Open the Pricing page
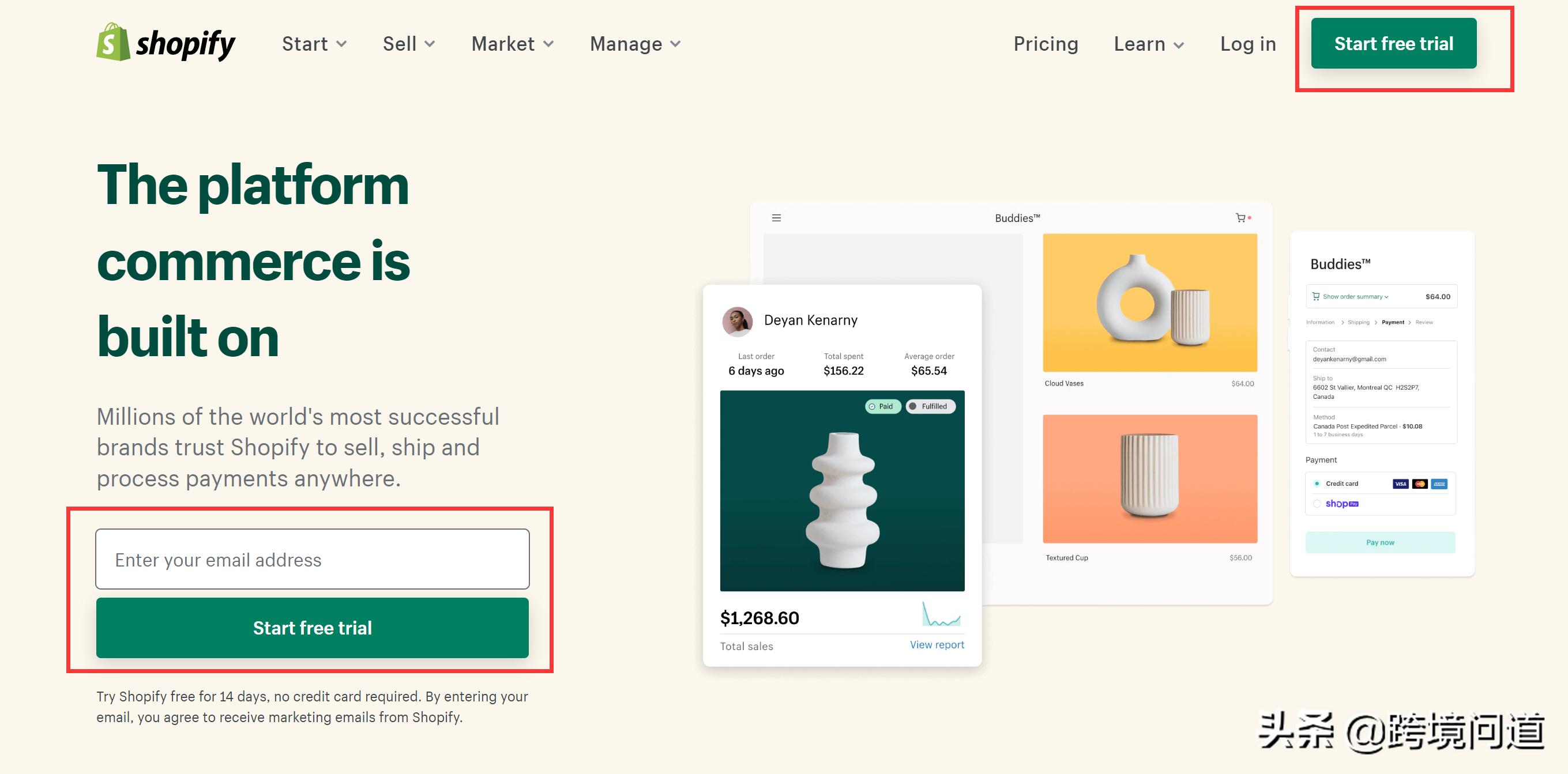This screenshot has width=1568, height=774. 1046,43
